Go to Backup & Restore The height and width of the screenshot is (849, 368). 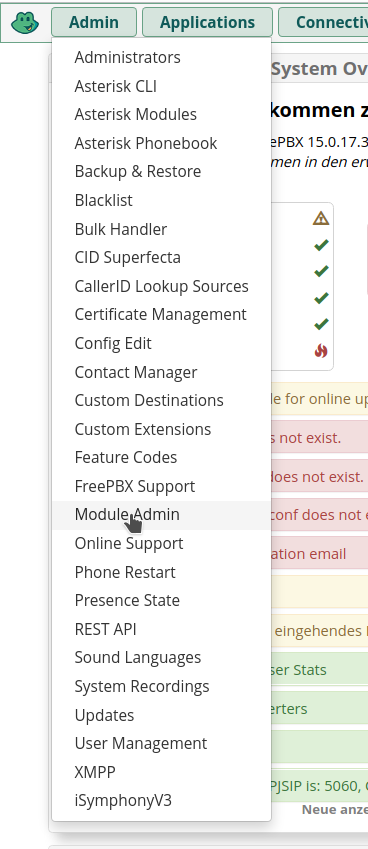pos(161,172)
